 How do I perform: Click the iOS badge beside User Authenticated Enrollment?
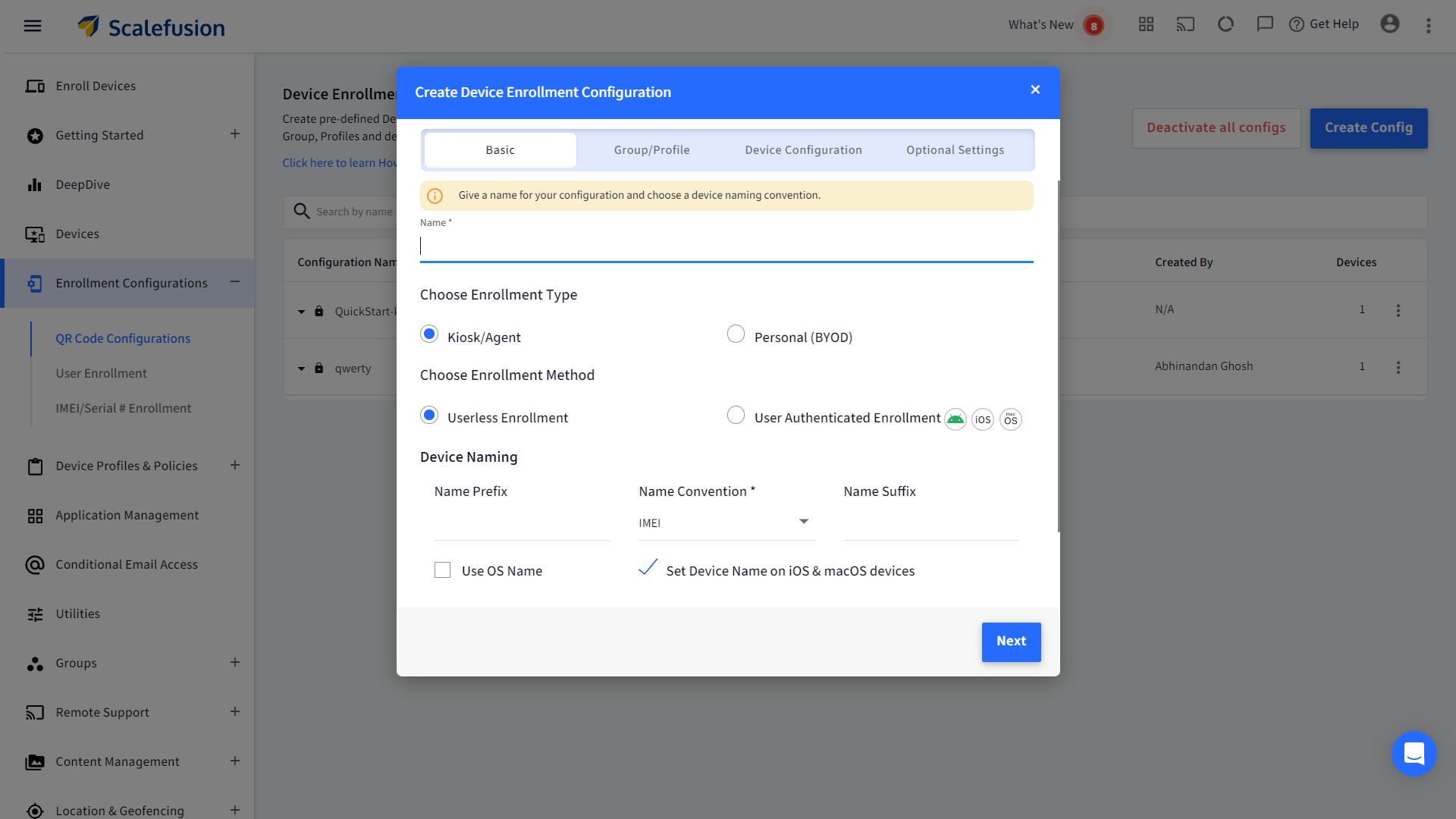pyautogui.click(x=983, y=419)
